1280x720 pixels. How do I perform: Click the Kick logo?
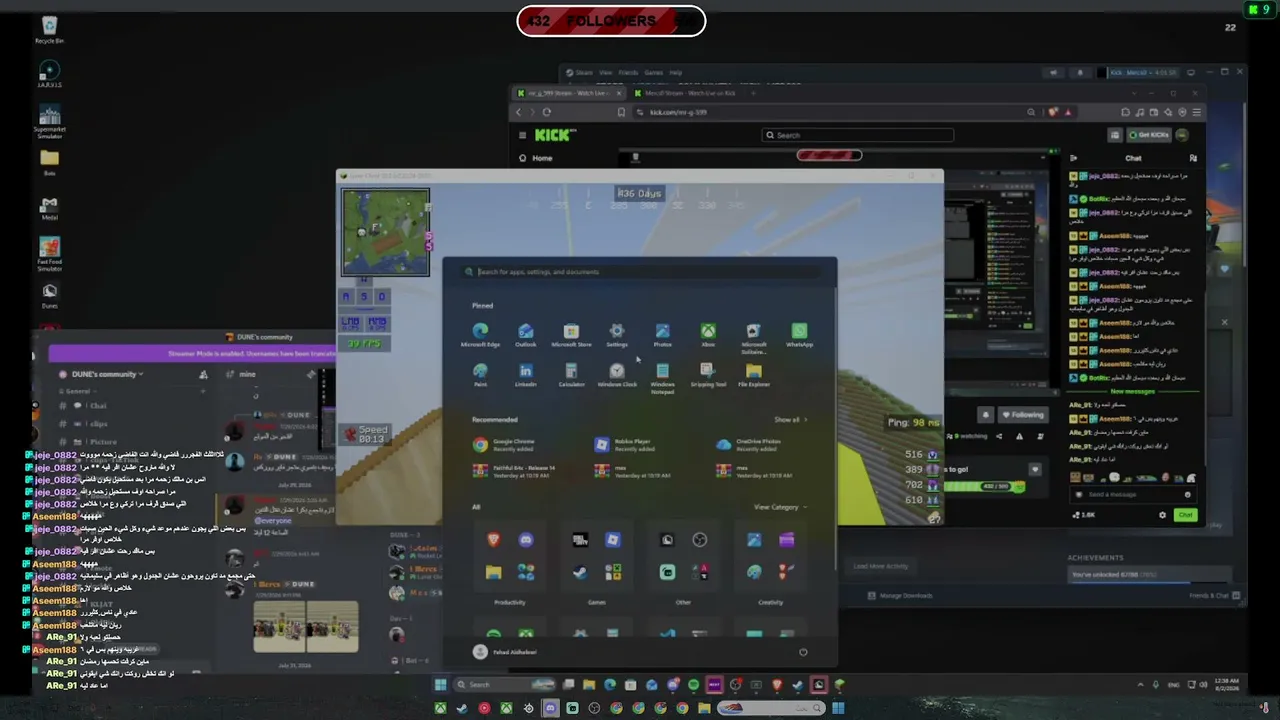pyautogui.click(x=556, y=135)
